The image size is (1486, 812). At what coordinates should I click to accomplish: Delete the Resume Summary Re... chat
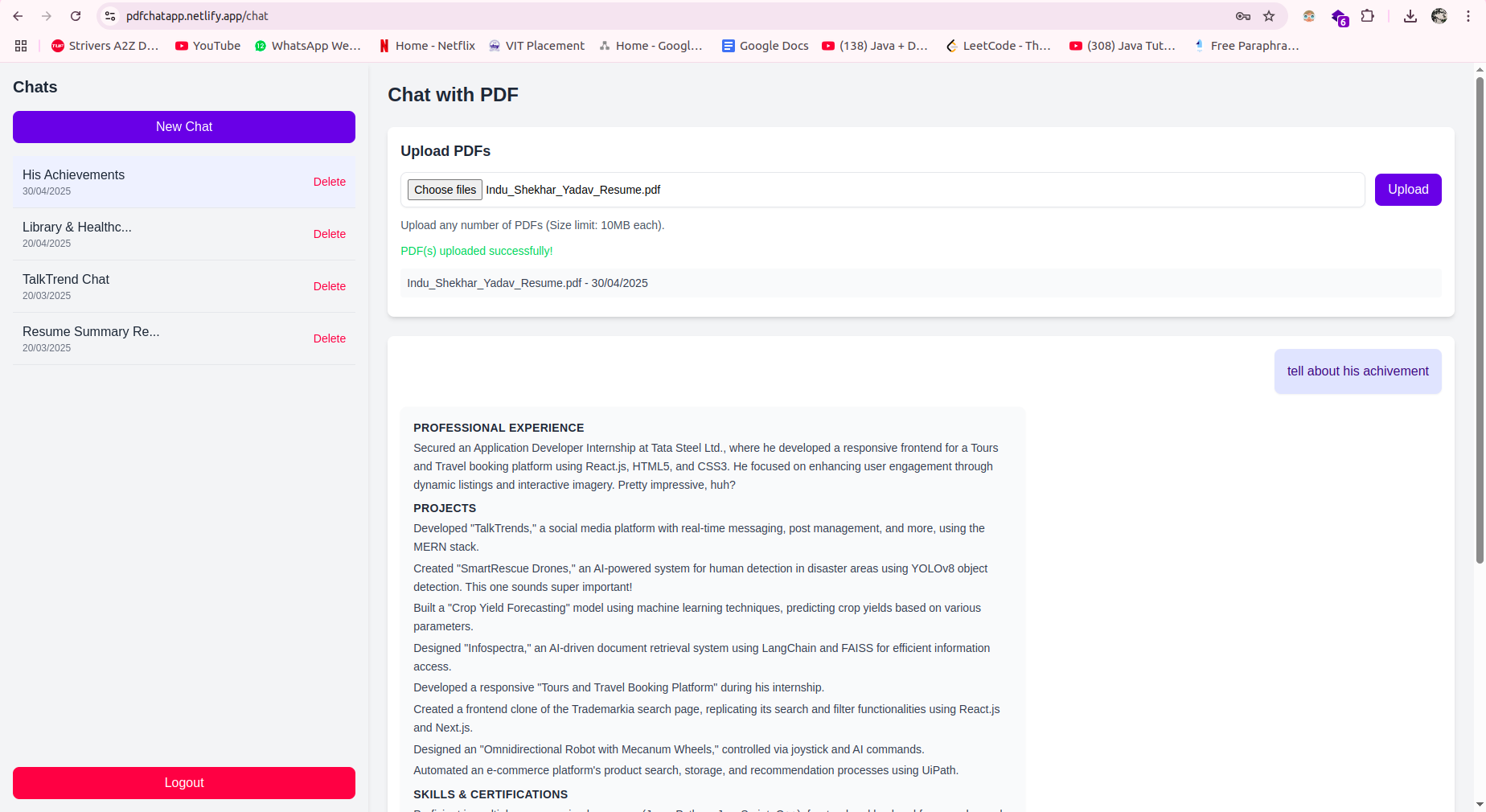[330, 338]
